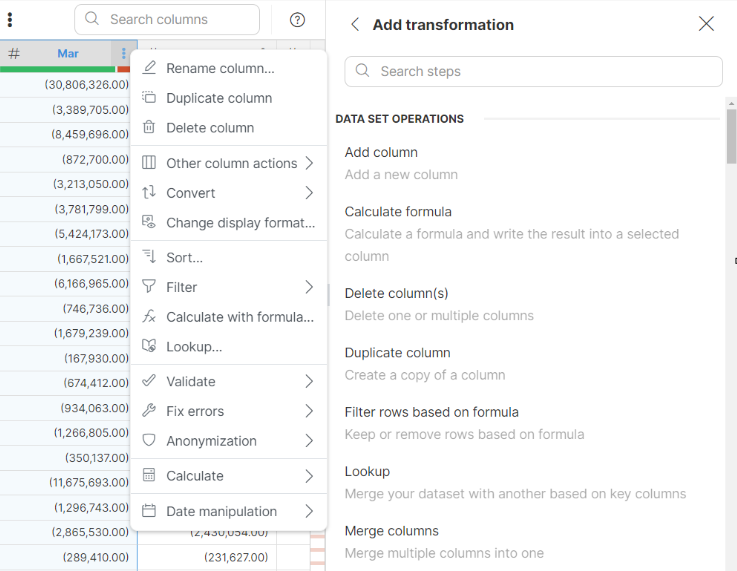Click the funnel Filter icon
The image size is (737, 571).
click(x=149, y=286)
